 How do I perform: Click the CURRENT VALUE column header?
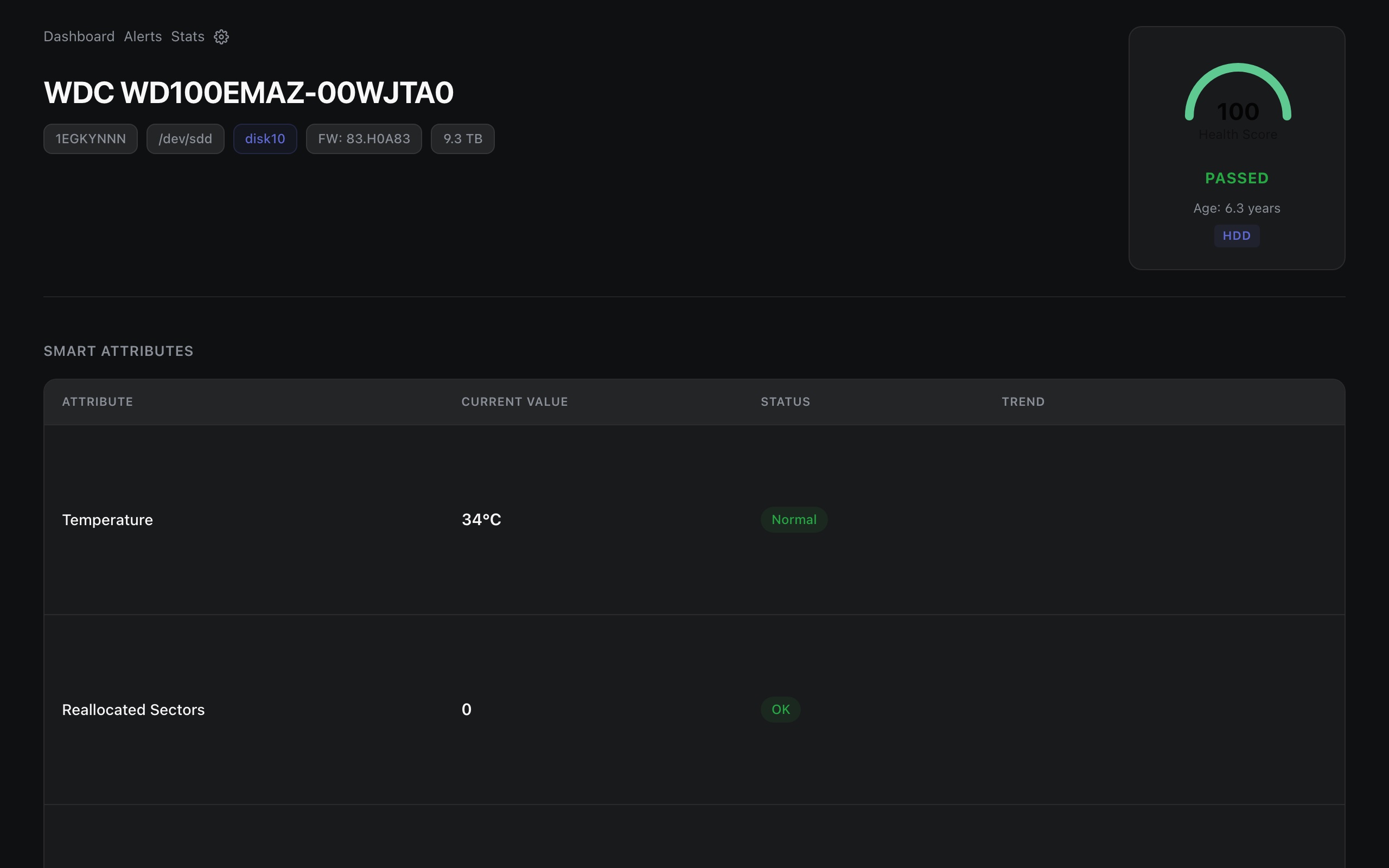[515, 402]
